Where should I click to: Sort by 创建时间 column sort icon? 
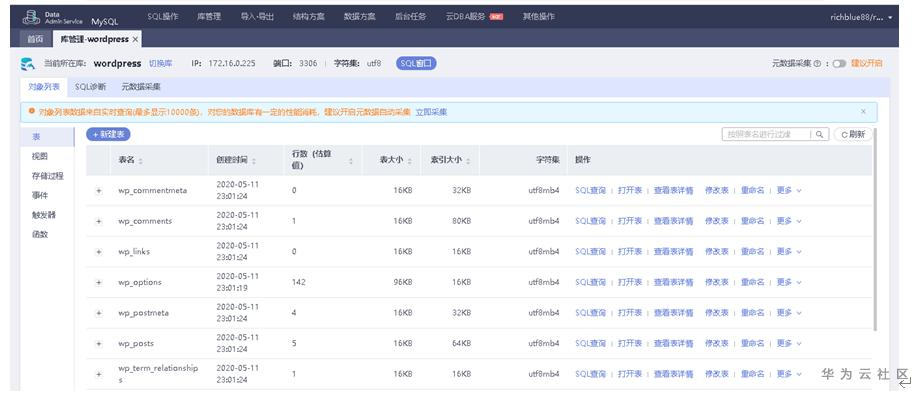pos(253,161)
